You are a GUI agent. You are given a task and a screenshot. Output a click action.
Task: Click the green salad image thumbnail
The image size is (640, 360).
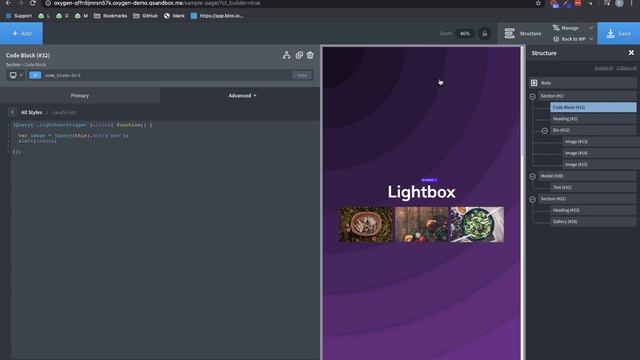(477, 224)
